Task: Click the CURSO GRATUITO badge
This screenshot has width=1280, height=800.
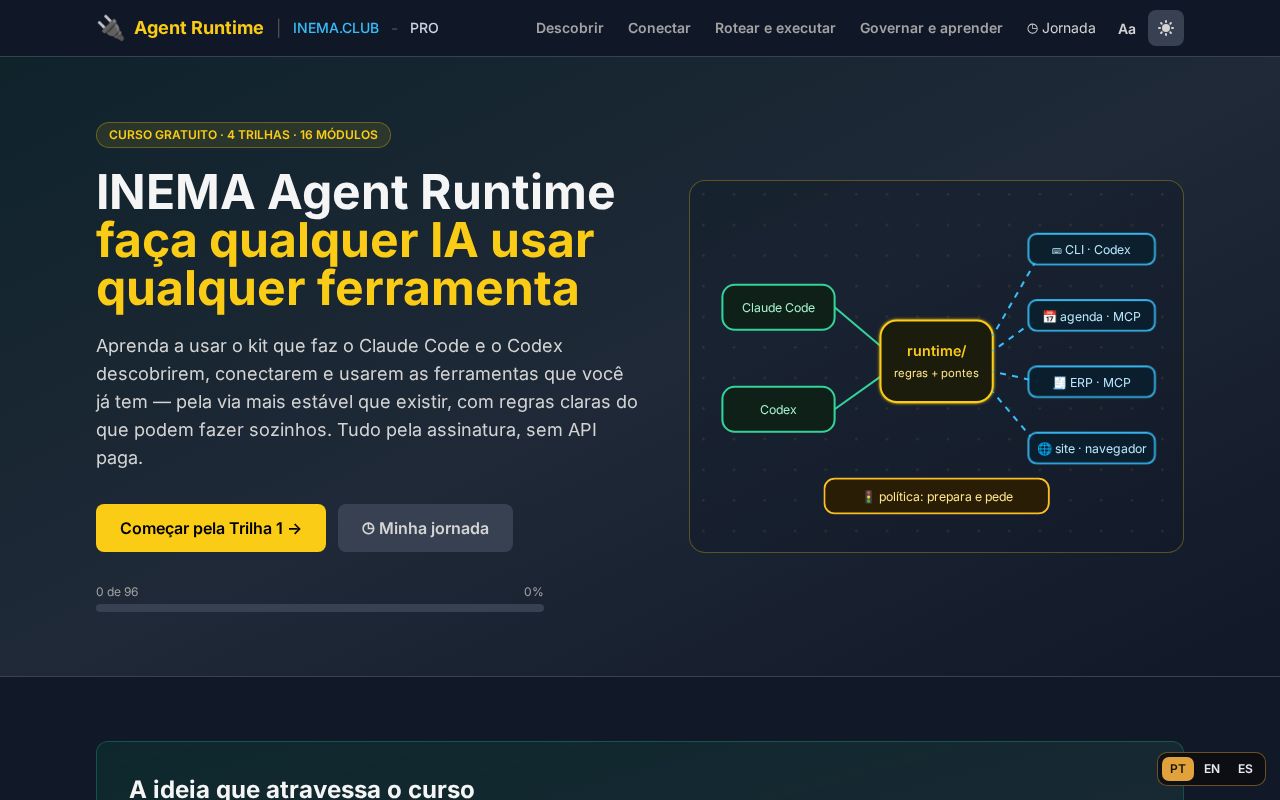Action: 243,135
